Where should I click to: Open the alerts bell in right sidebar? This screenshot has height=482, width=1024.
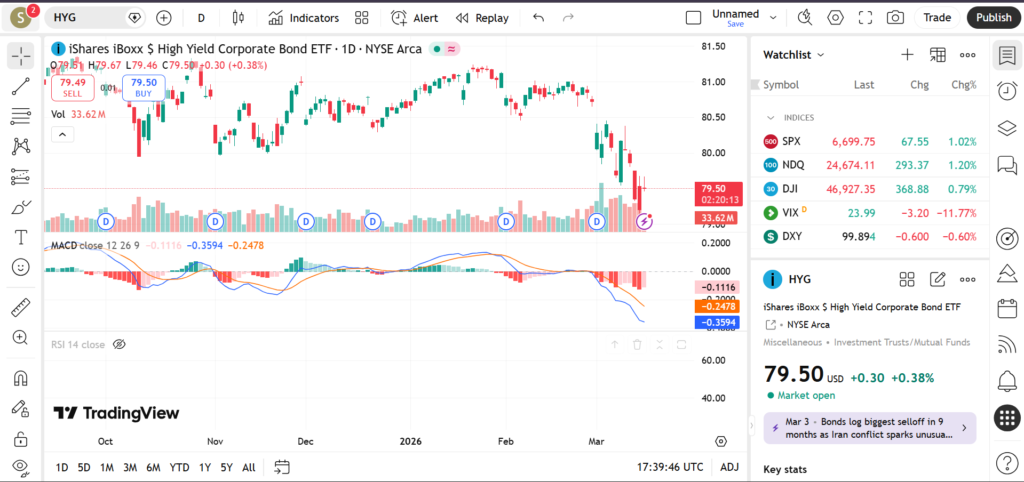click(x=1007, y=380)
